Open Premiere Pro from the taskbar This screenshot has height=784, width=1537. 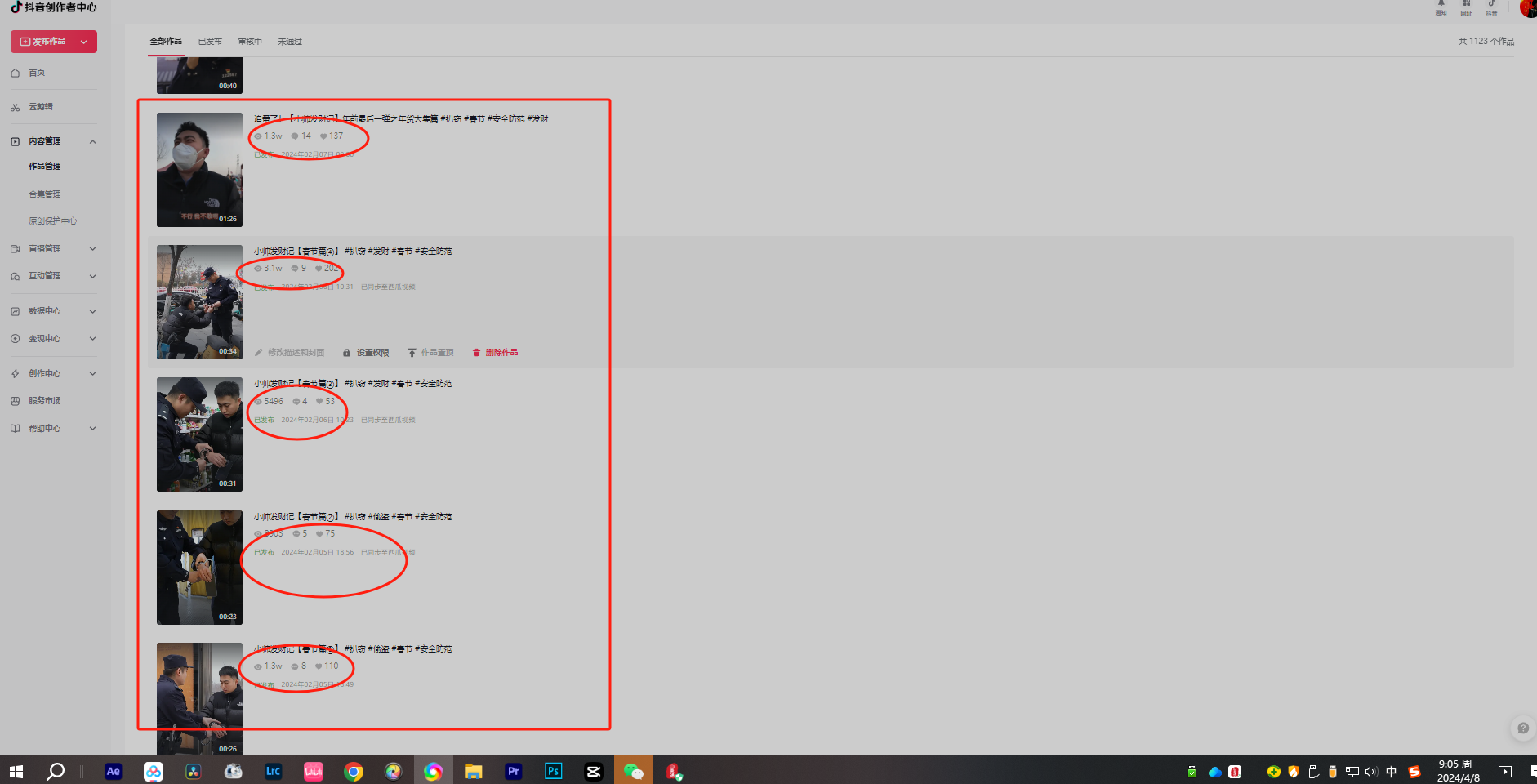coord(514,771)
